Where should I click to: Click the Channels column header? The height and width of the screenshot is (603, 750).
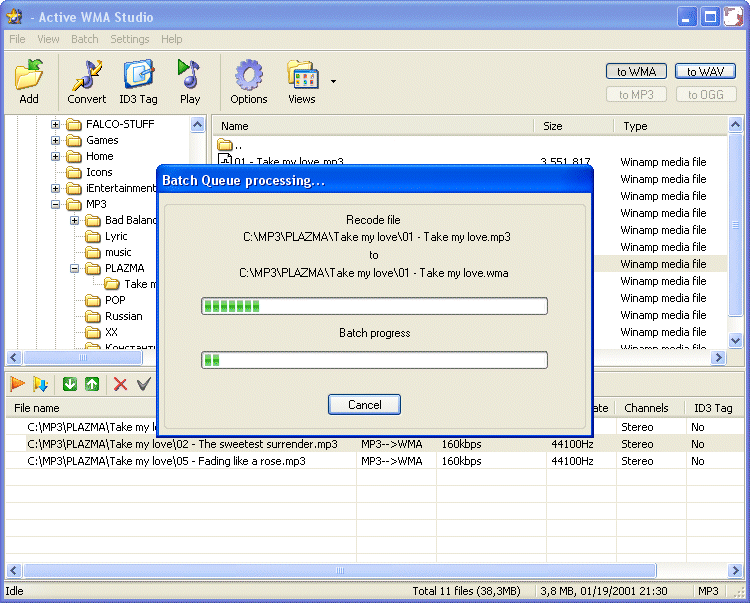tap(651, 408)
